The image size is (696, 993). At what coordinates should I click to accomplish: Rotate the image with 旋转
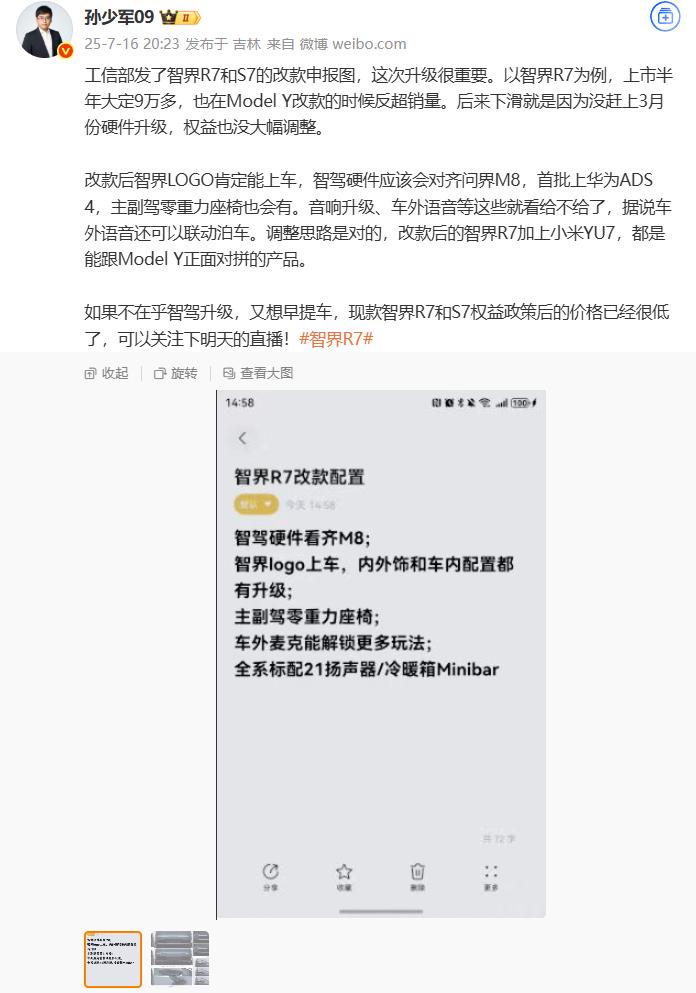[x=175, y=373]
